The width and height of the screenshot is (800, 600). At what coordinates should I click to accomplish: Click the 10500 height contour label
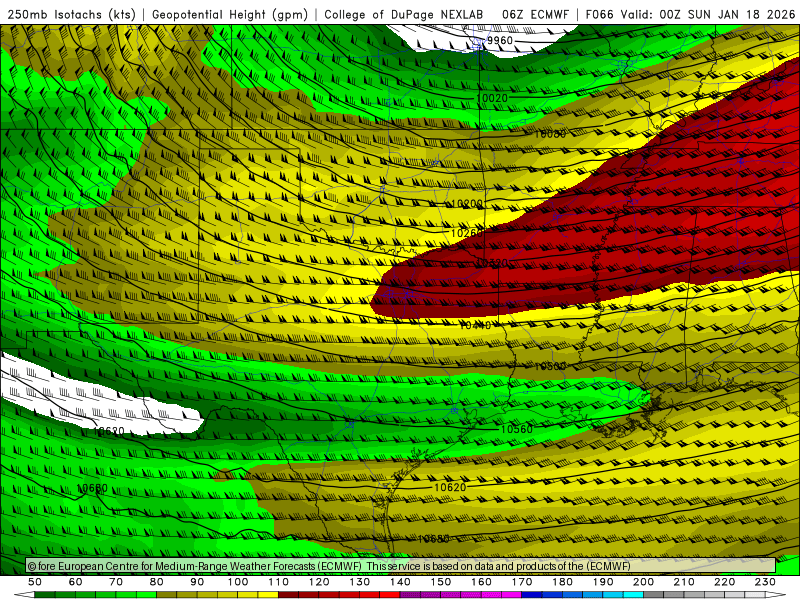tap(550, 367)
